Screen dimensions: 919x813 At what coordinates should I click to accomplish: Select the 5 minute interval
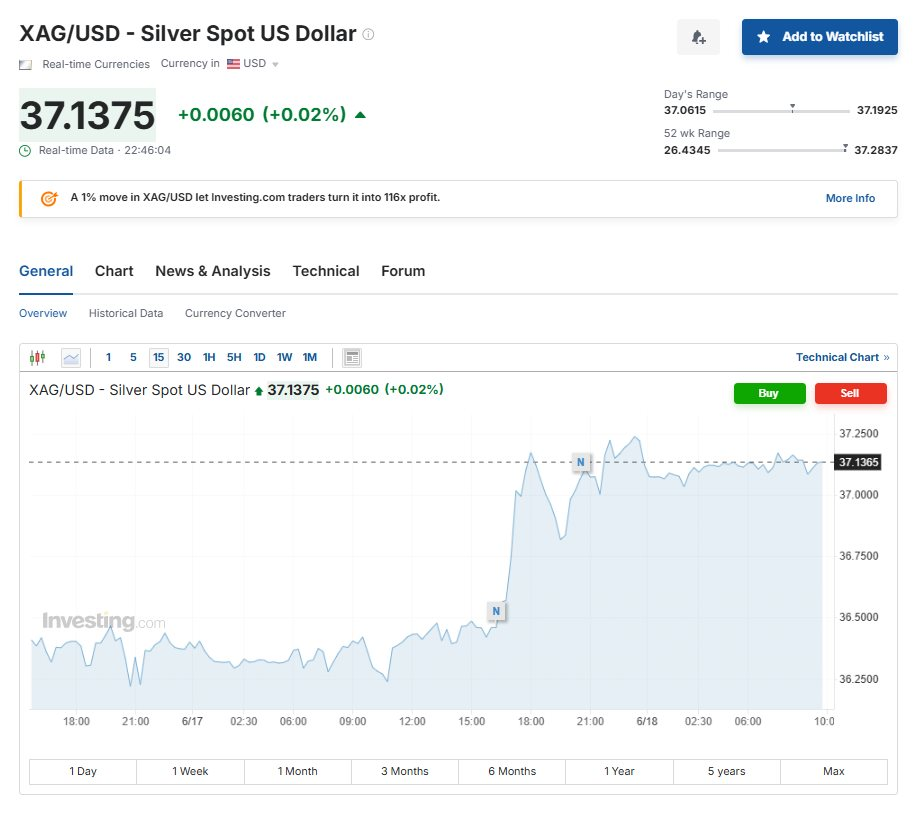[x=133, y=357]
